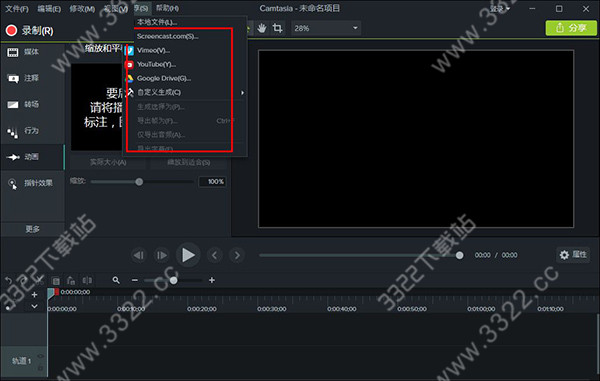Toggle the 轨道 1 lock icon

click(41, 368)
